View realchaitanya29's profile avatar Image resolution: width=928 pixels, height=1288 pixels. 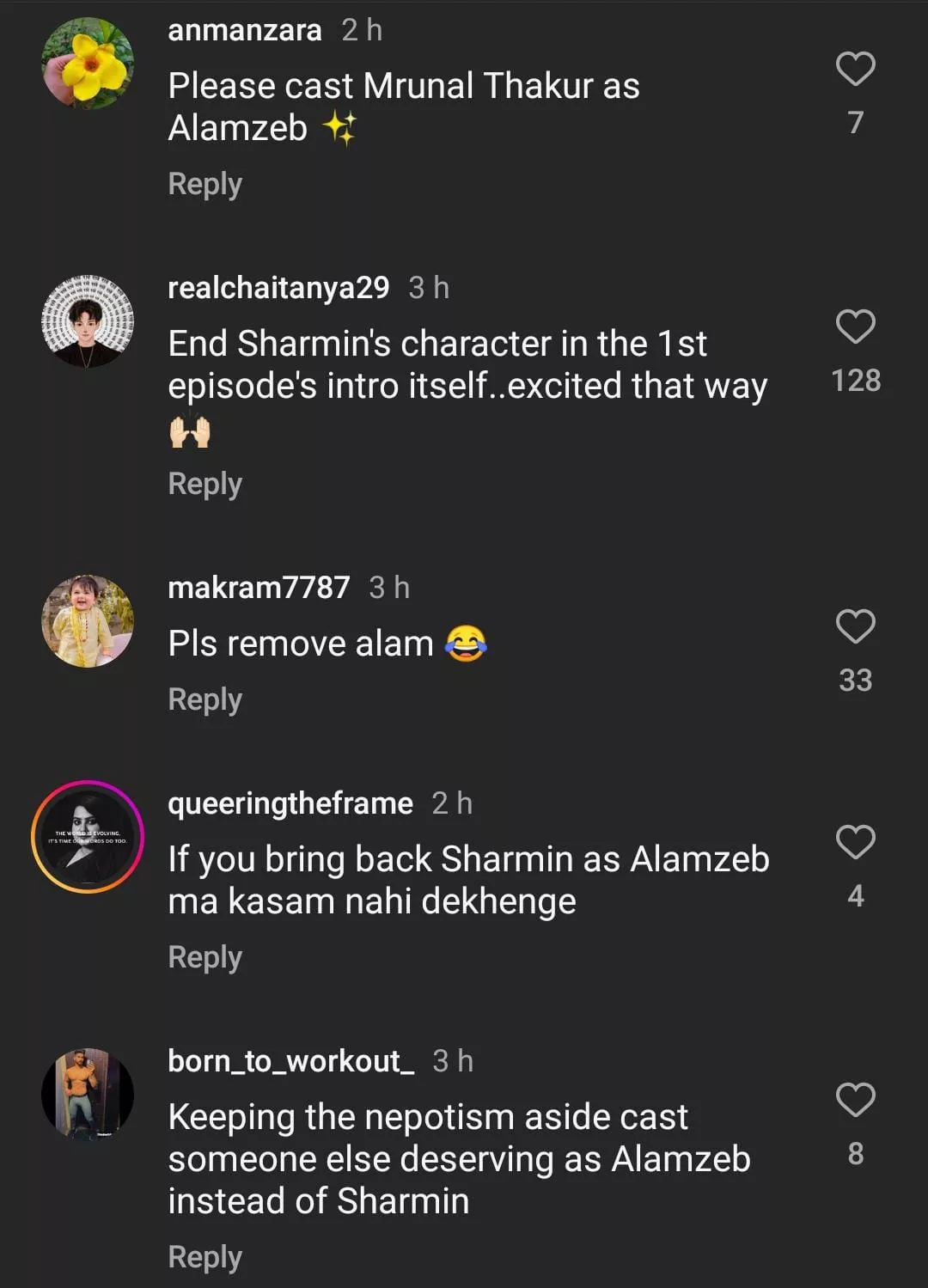pyautogui.click(x=88, y=321)
